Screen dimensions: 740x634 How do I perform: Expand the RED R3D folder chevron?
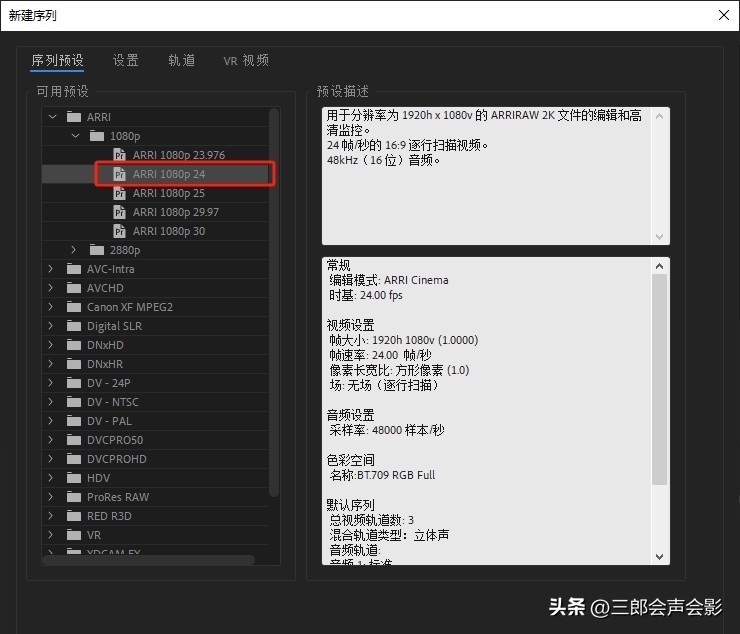[x=50, y=516]
